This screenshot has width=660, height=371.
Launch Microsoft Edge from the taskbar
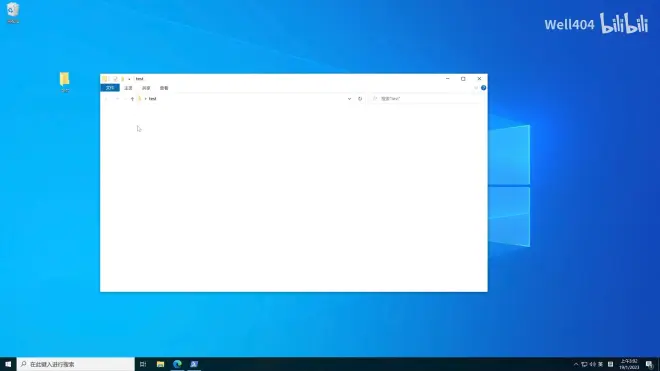pos(177,364)
